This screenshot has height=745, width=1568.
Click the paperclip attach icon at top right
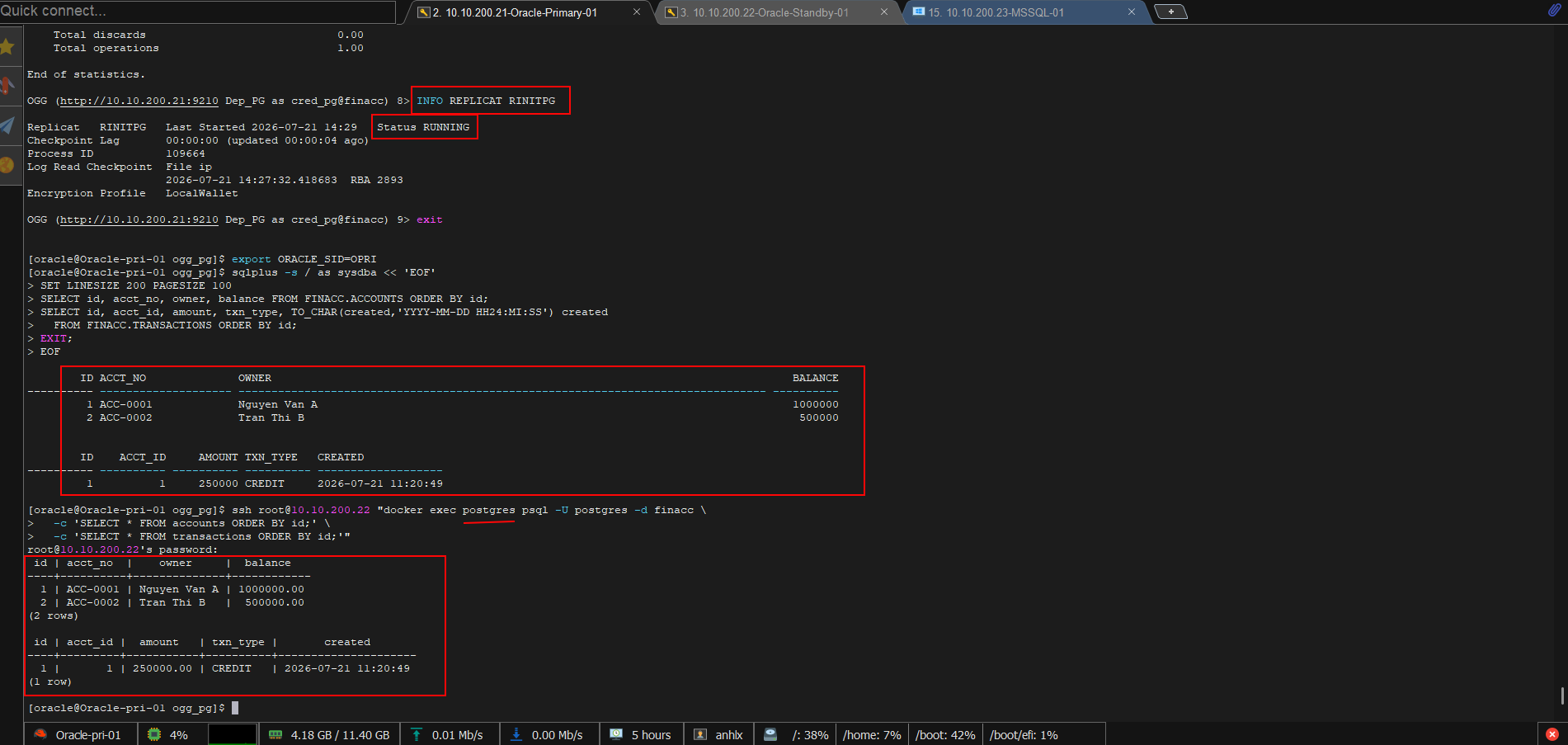pyautogui.click(x=1554, y=11)
